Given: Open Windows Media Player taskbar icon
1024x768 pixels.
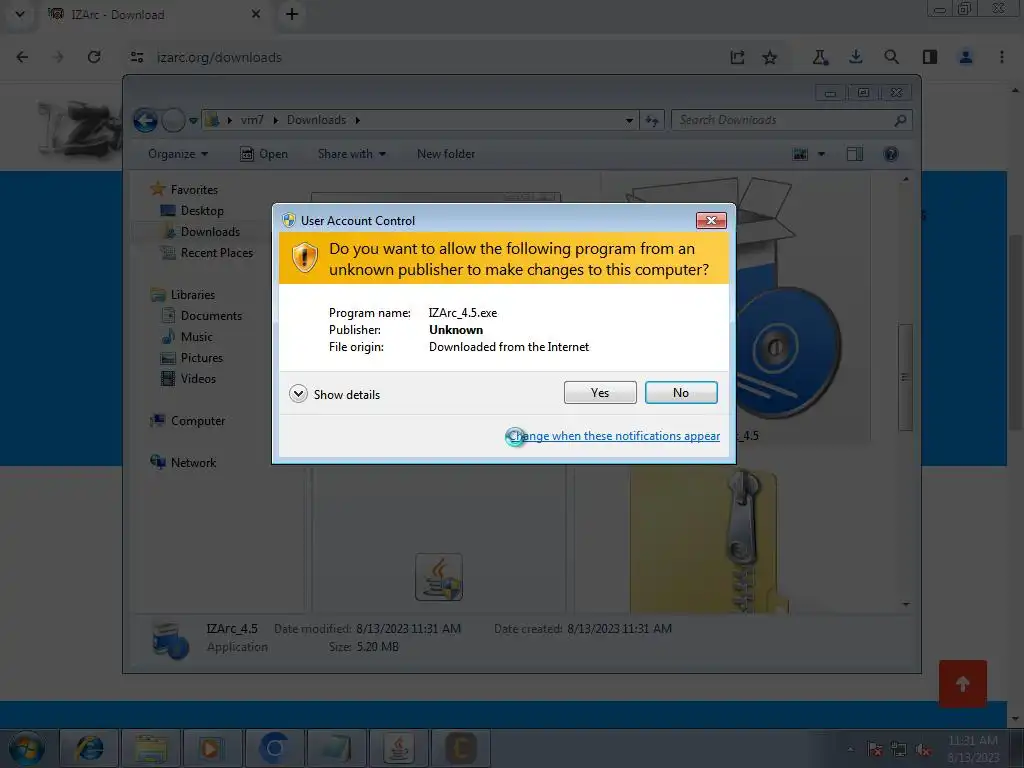Looking at the screenshot, I should 212,748.
